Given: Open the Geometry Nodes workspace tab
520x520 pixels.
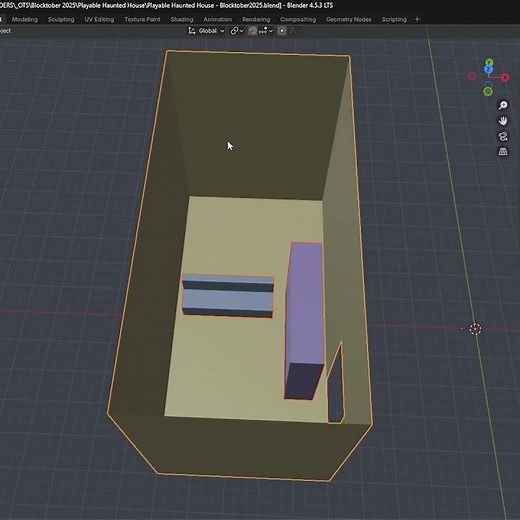Looking at the screenshot, I should [349, 19].
